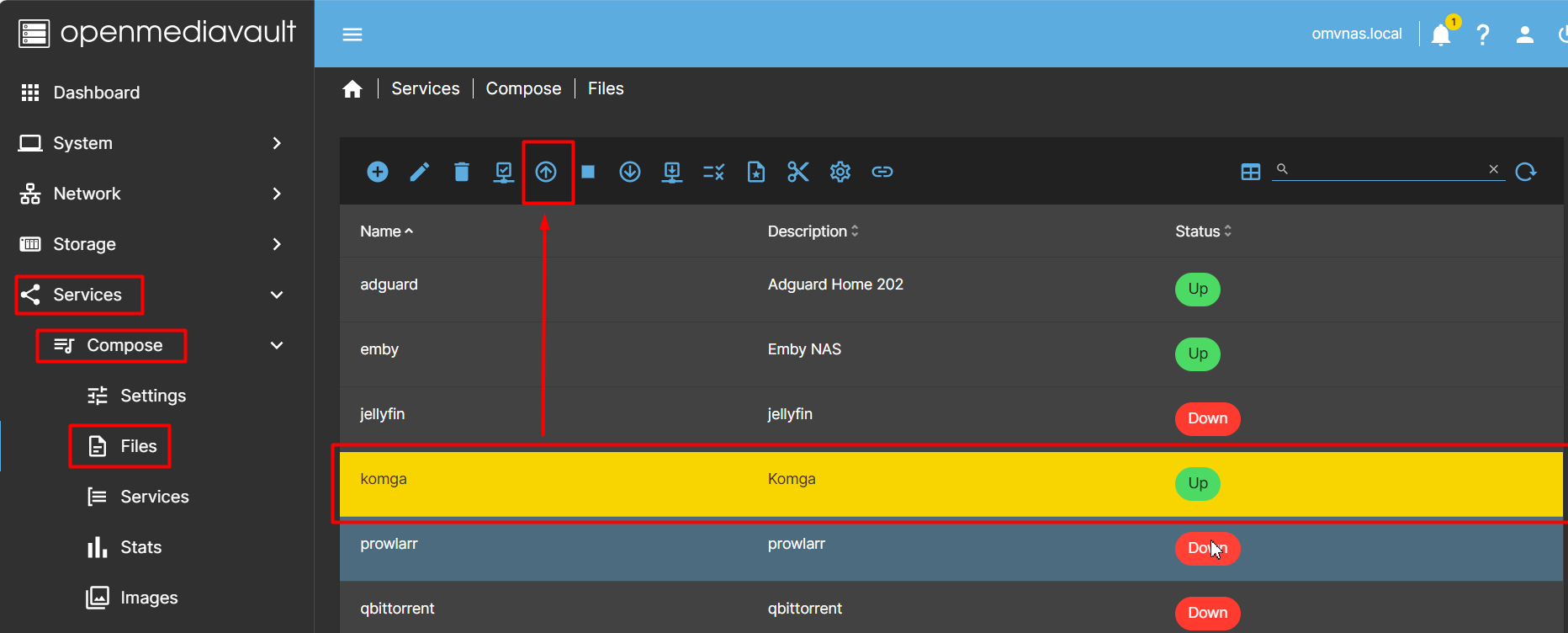Toggle the hamburger navigation menu
This screenshot has width=1568, height=633.
[x=352, y=35]
